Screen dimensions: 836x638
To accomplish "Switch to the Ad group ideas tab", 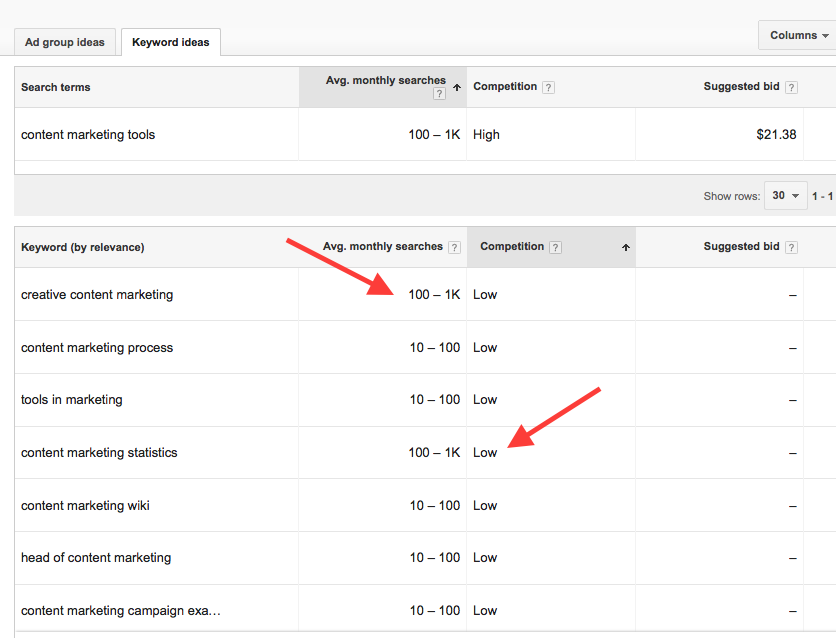I will tap(64, 42).
